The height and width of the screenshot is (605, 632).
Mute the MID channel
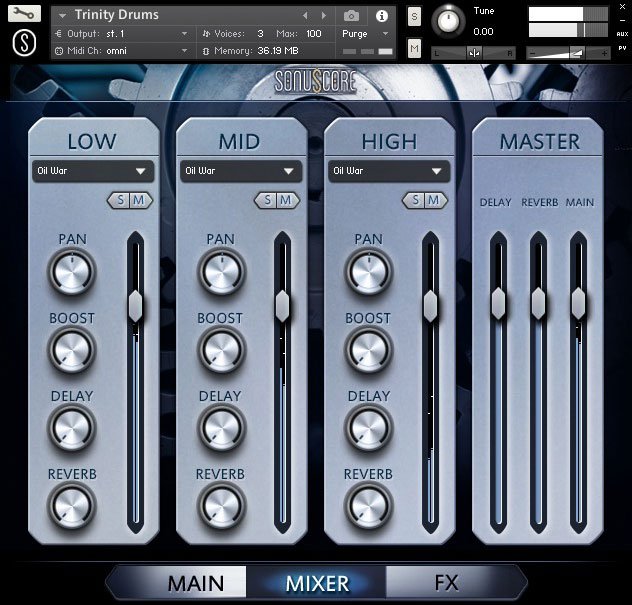coord(285,201)
